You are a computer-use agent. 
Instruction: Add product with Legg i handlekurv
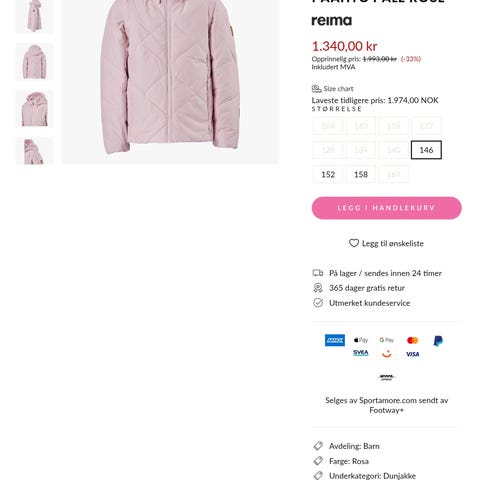click(x=387, y=208)
